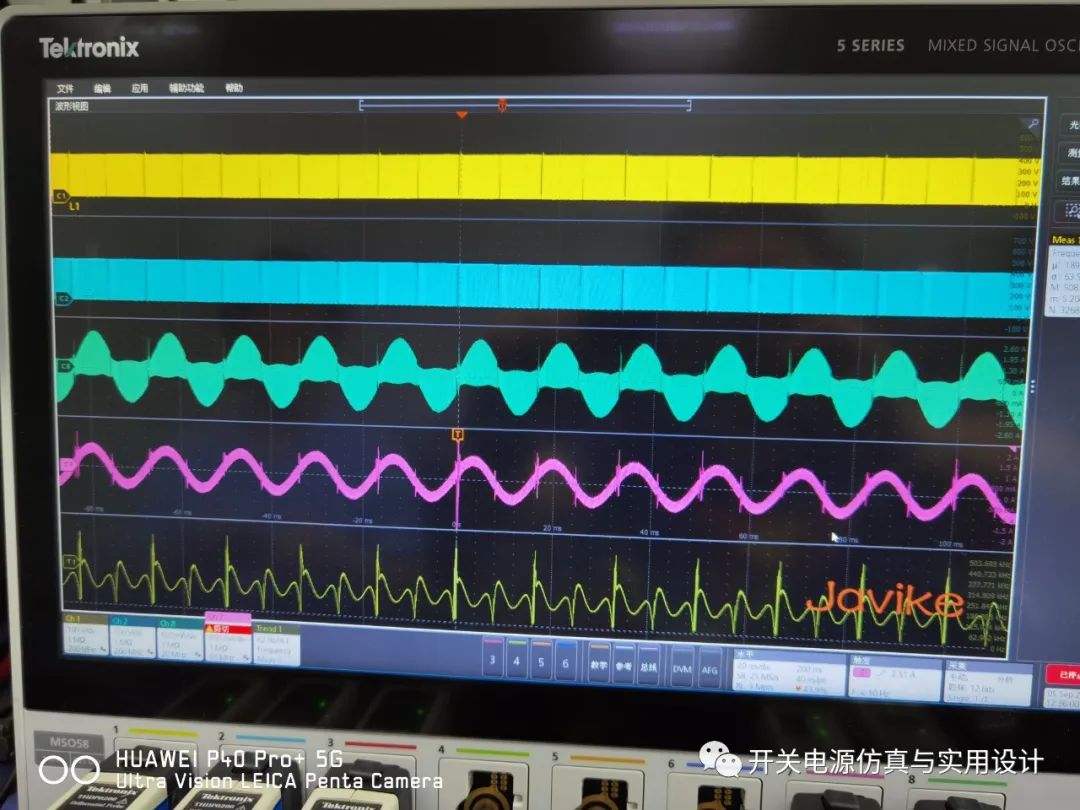Select the yellow C1 channel handle

[61, 196]
